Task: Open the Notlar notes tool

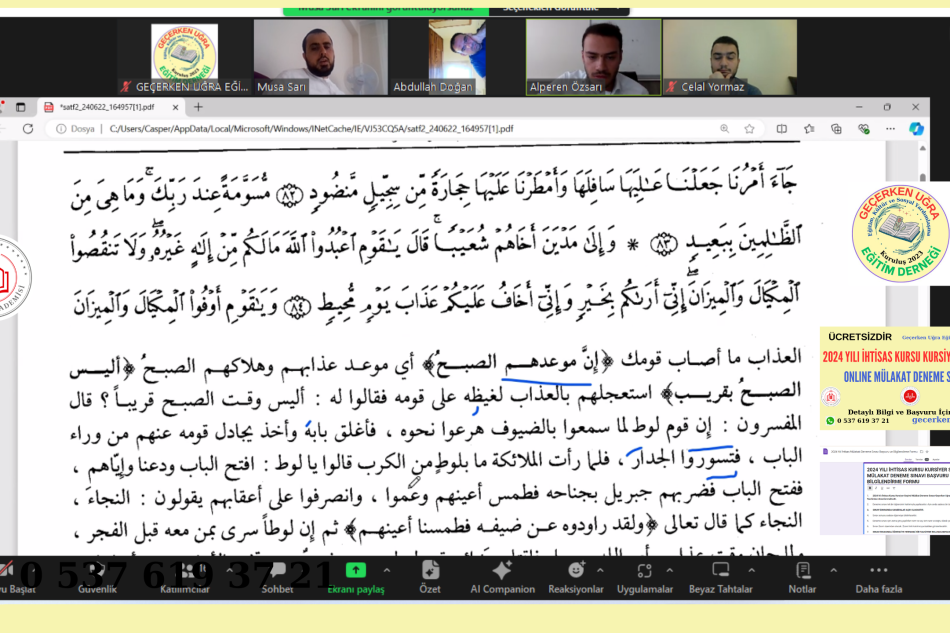Action: 802,570
